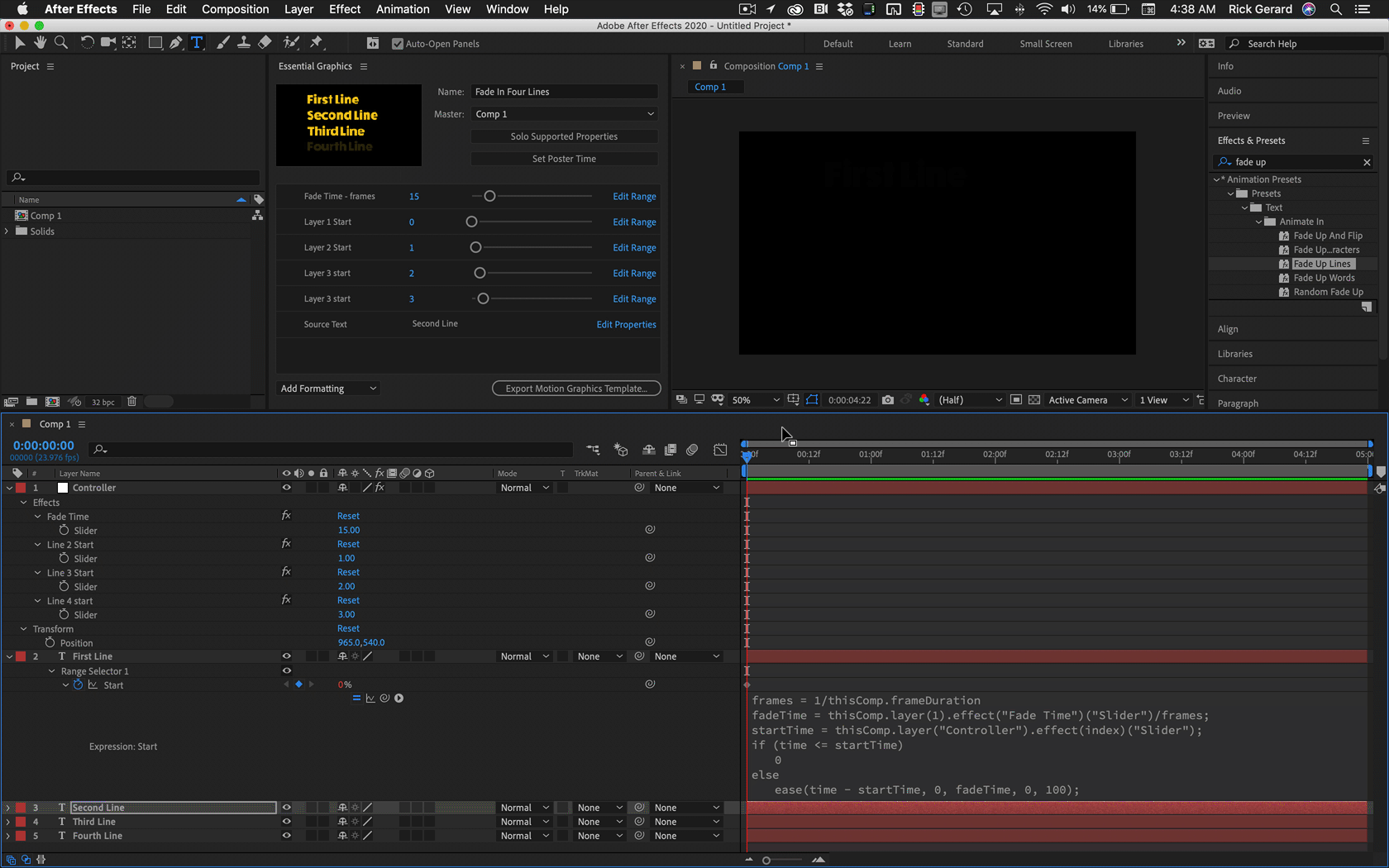Click the region of interest icon

click(x=1016, y=400)
